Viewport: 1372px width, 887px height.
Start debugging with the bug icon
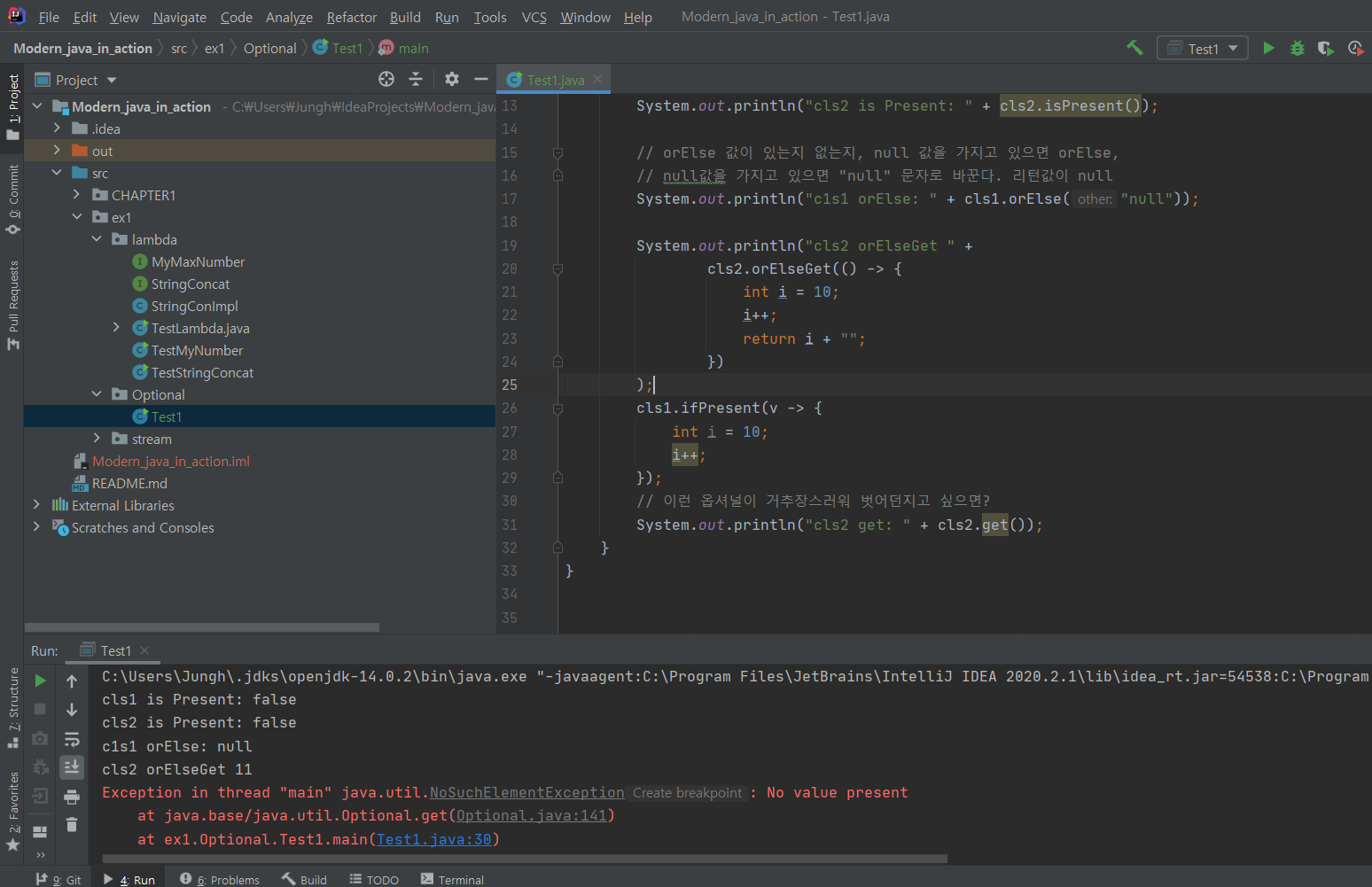(1298, 48)
